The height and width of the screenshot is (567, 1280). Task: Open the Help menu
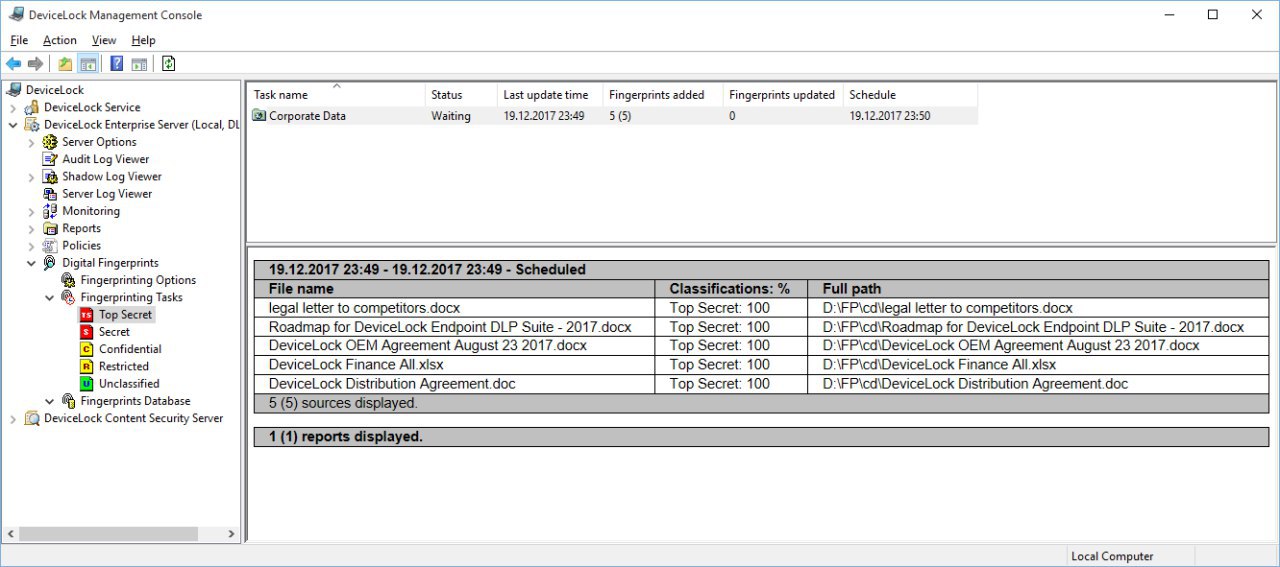pyautogui.click(x=143, y=40)
